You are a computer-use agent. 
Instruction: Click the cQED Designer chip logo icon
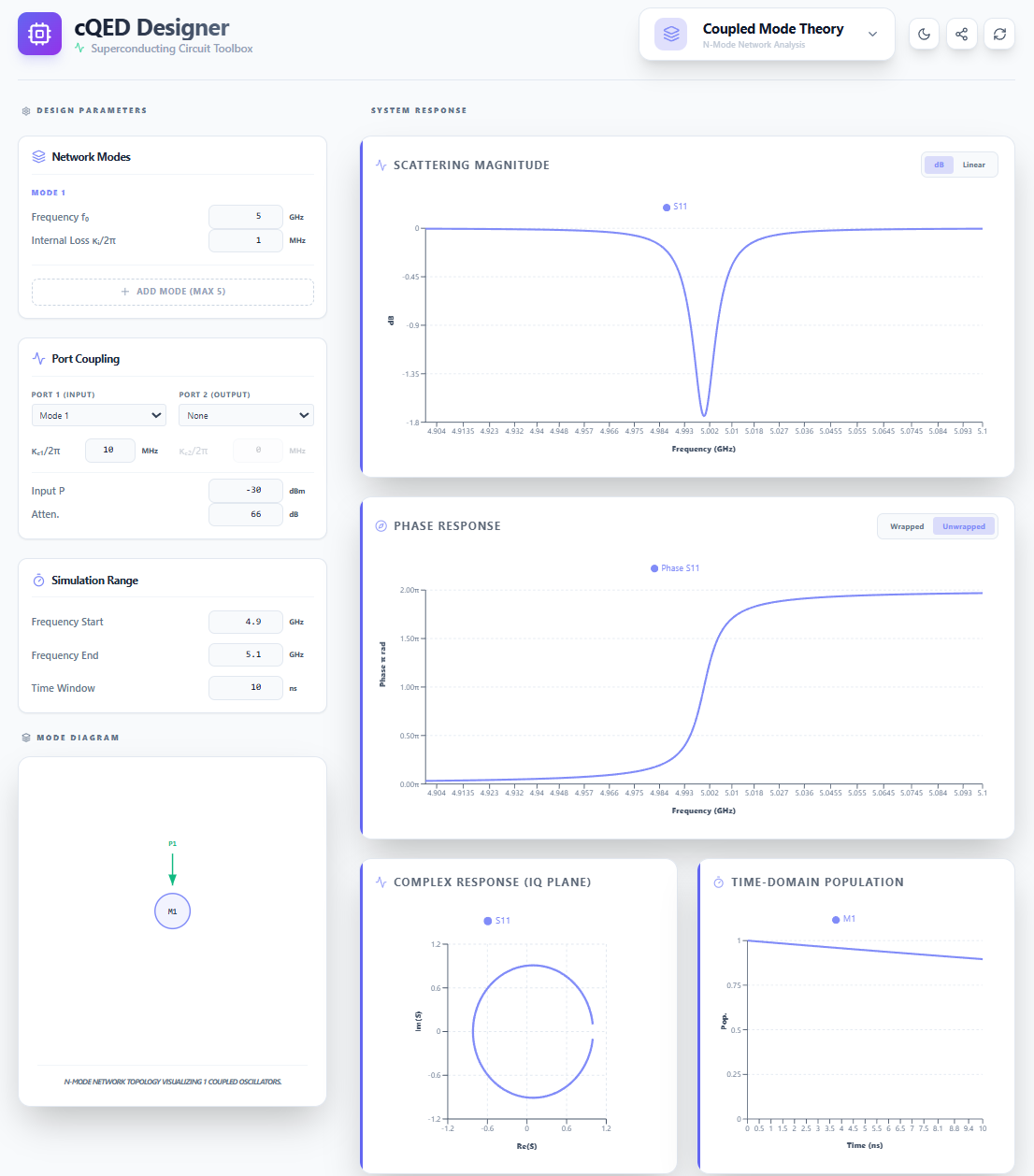click(39, 35)
